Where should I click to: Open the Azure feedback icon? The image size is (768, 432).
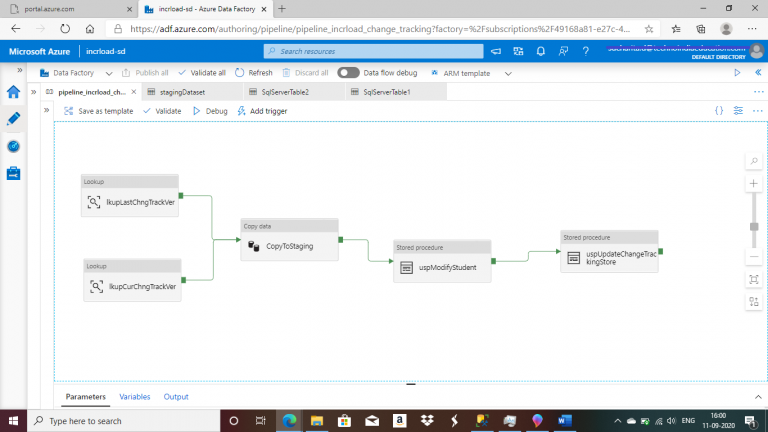[x=563, y=51]
